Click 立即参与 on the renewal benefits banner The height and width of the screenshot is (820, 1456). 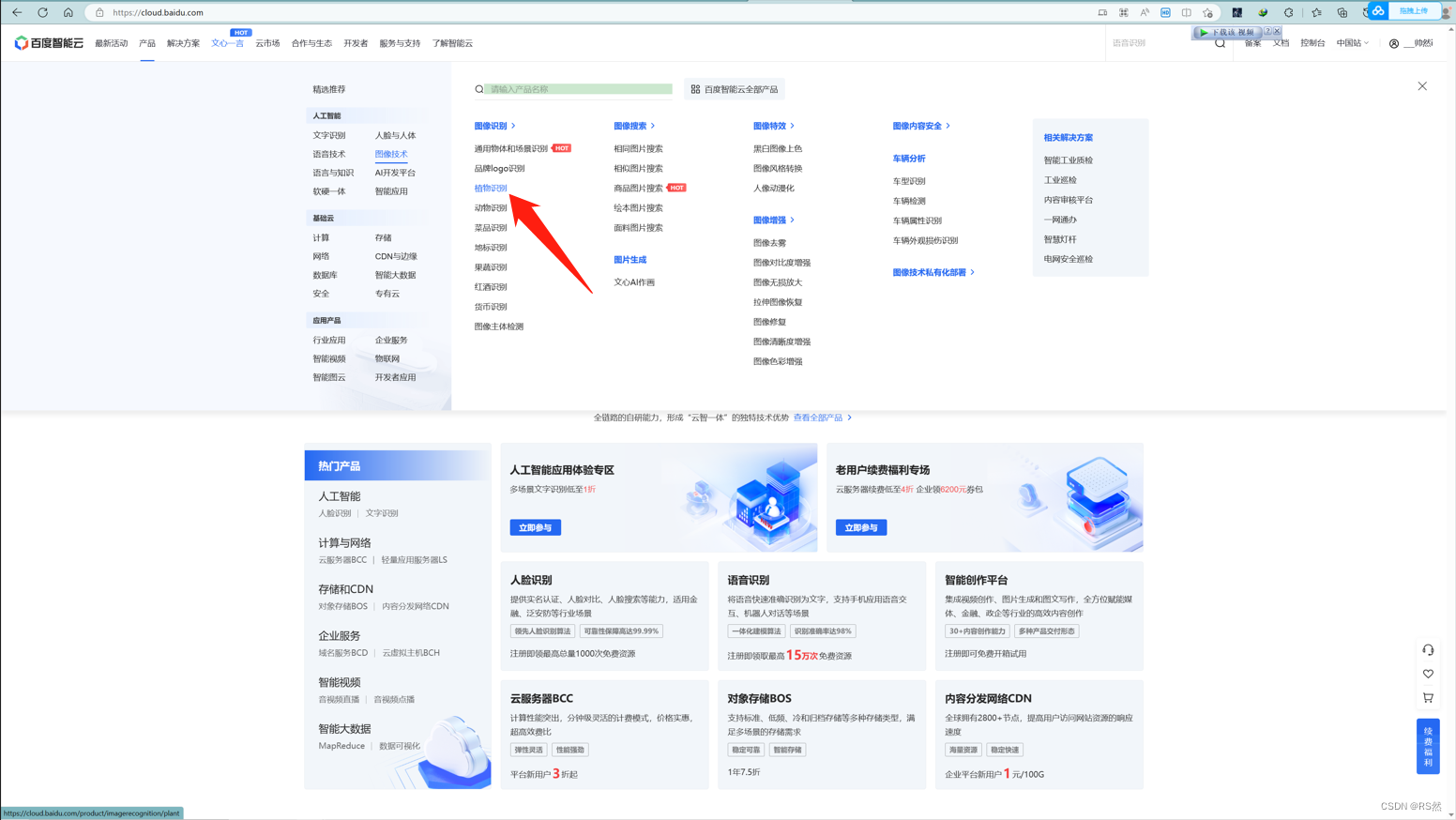click(861, 527)
